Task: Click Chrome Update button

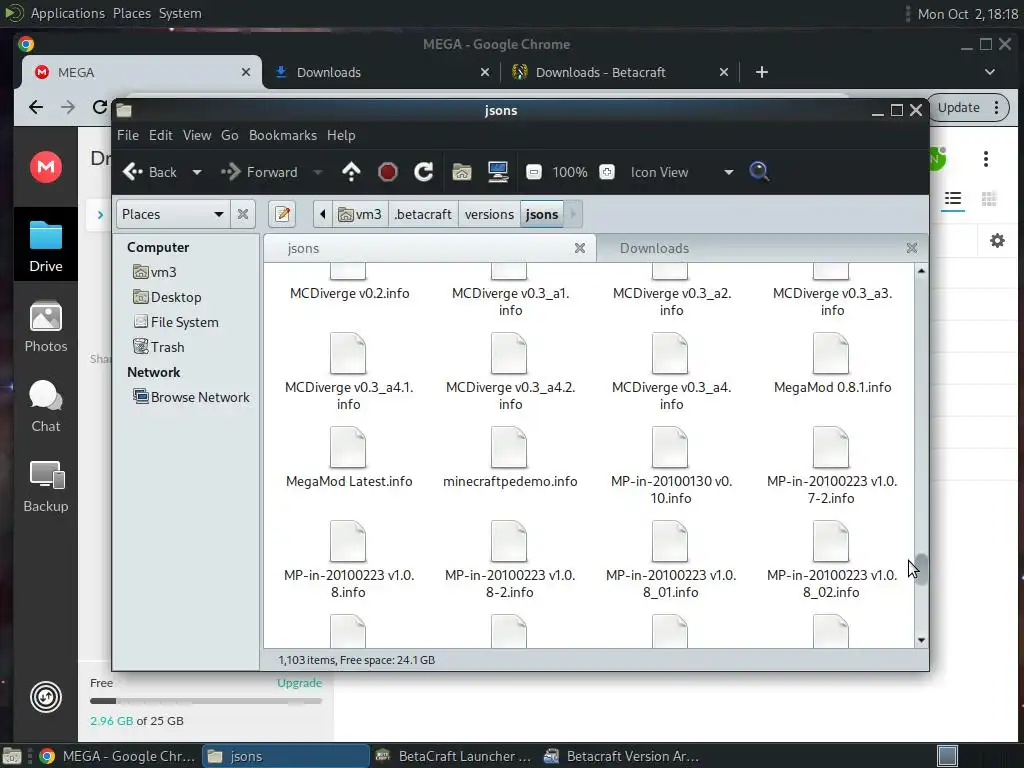Action: tap(958, 108)
